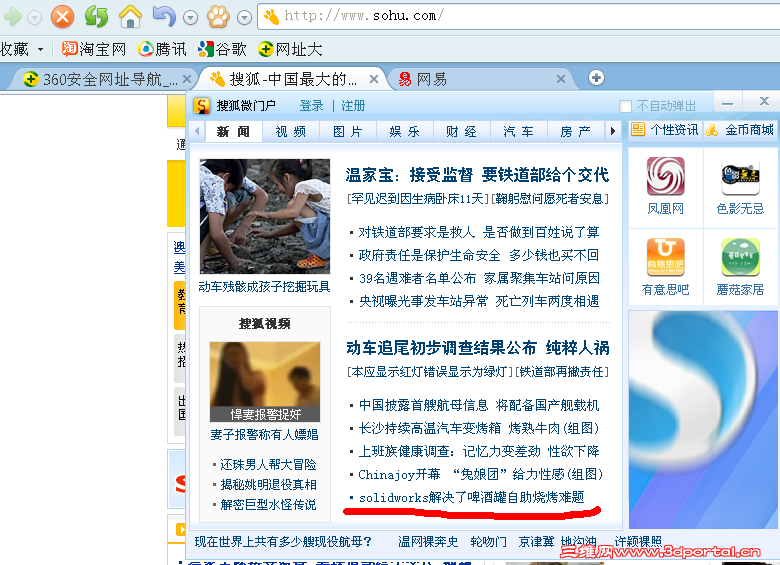Open the 腾讯 bookmark
This screenshot has width=780, height=565.
coord(162,49)
